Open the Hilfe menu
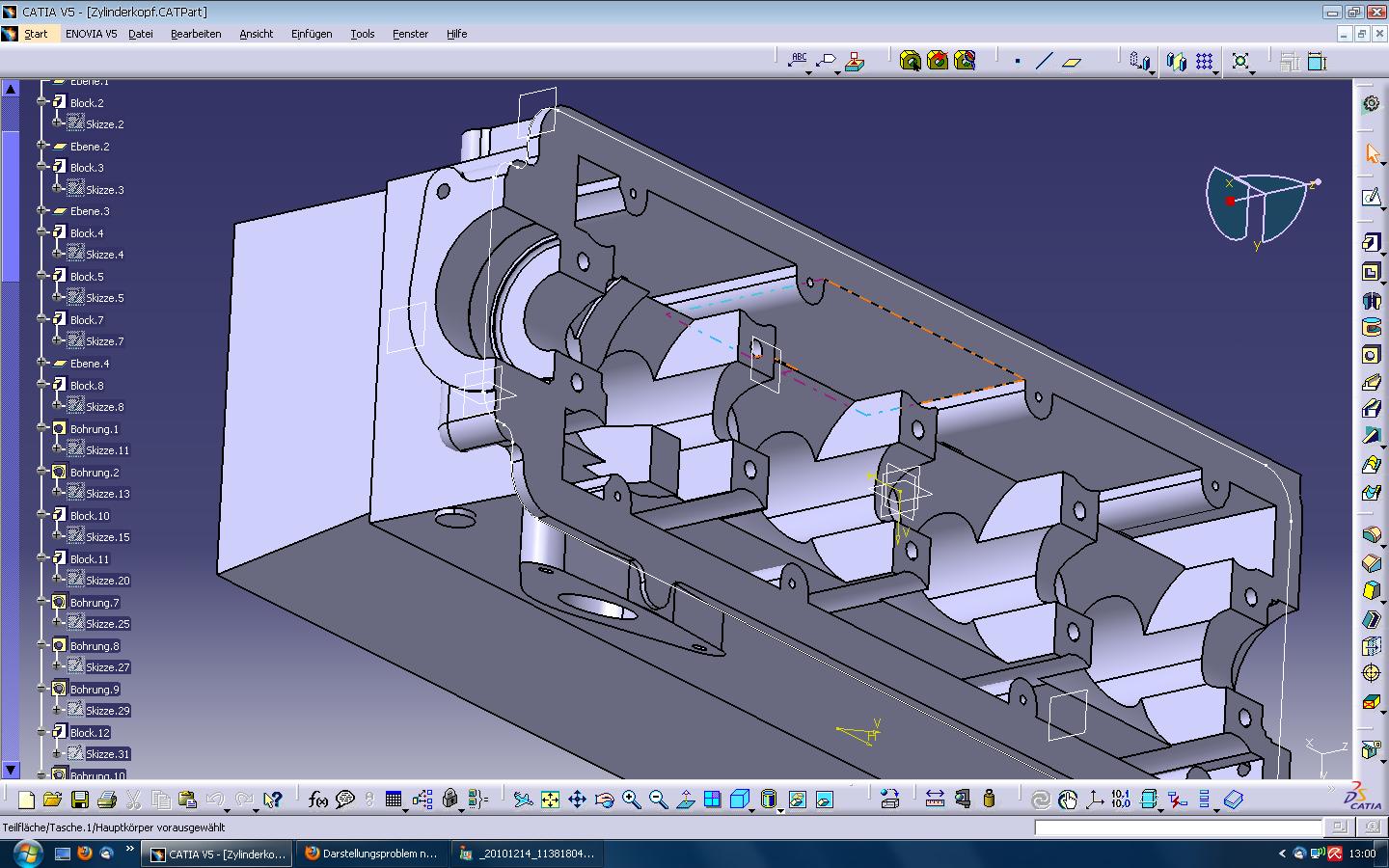This screenshot has height=868, width=1389. click(x=457, y=34)
